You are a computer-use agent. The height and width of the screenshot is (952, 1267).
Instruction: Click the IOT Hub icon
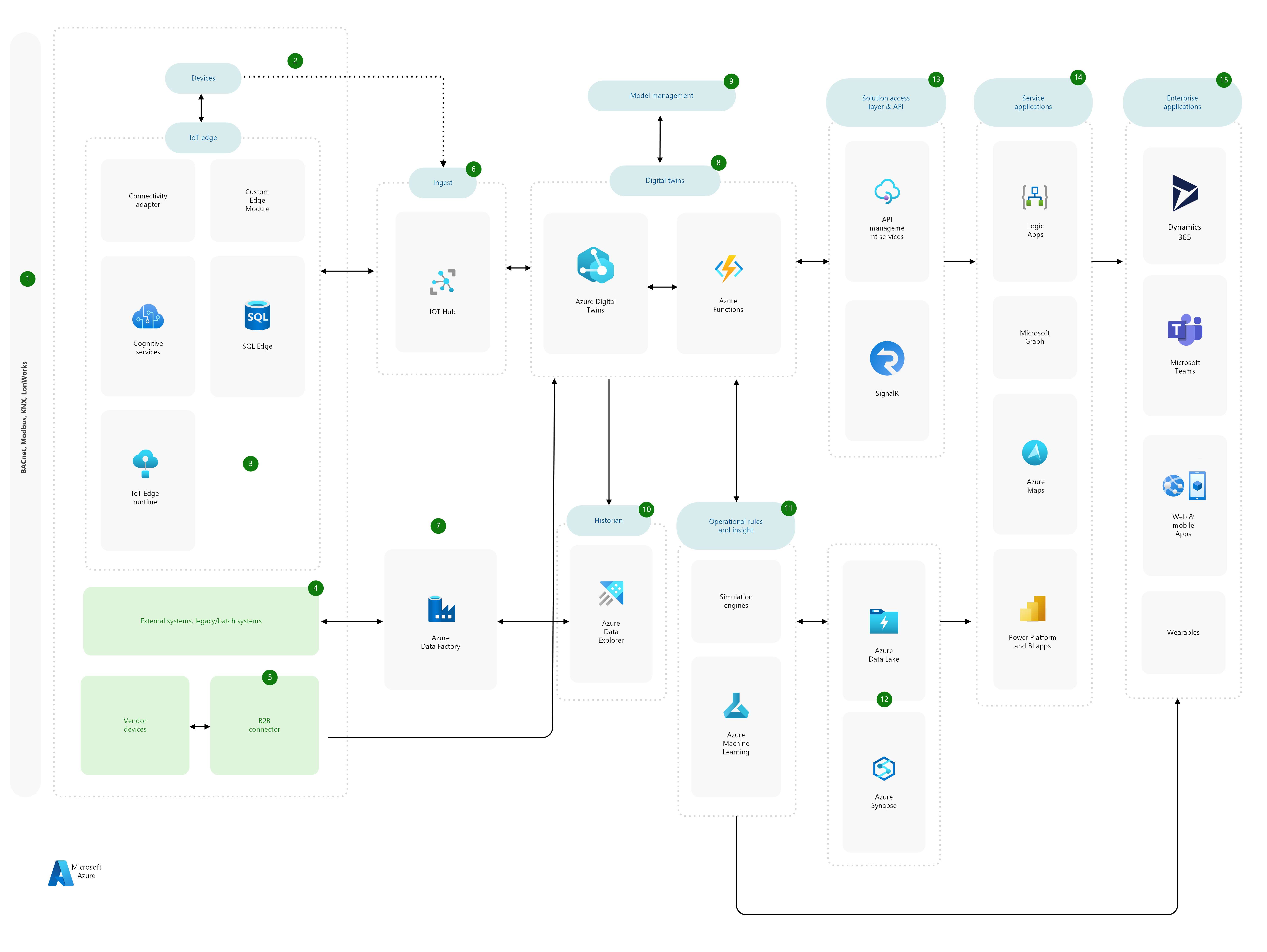(x=443, y=282)
